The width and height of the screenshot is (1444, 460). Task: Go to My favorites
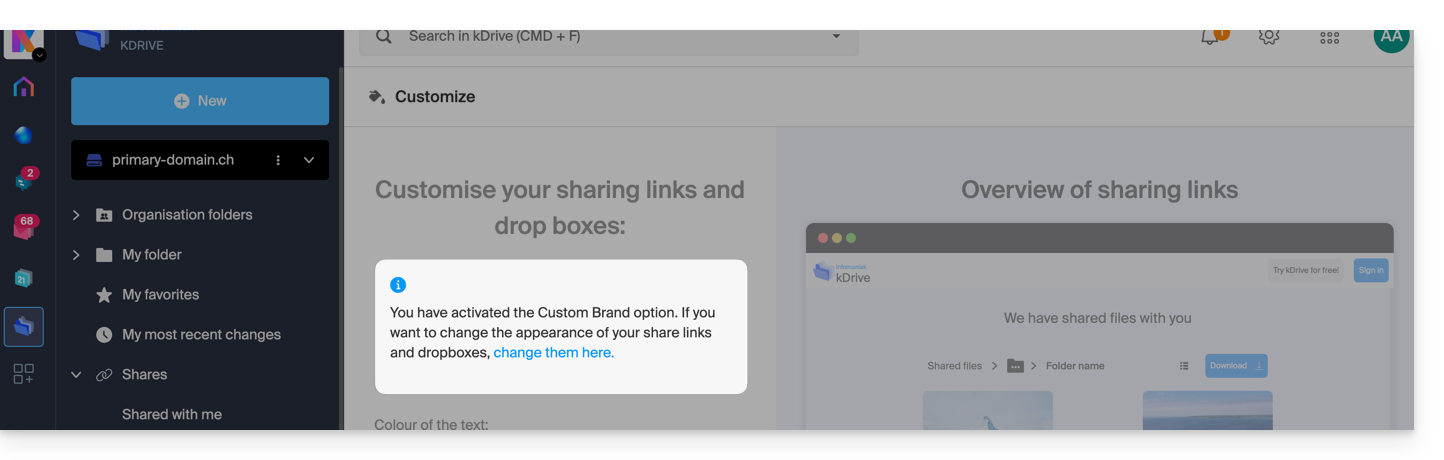click(160, 295)
